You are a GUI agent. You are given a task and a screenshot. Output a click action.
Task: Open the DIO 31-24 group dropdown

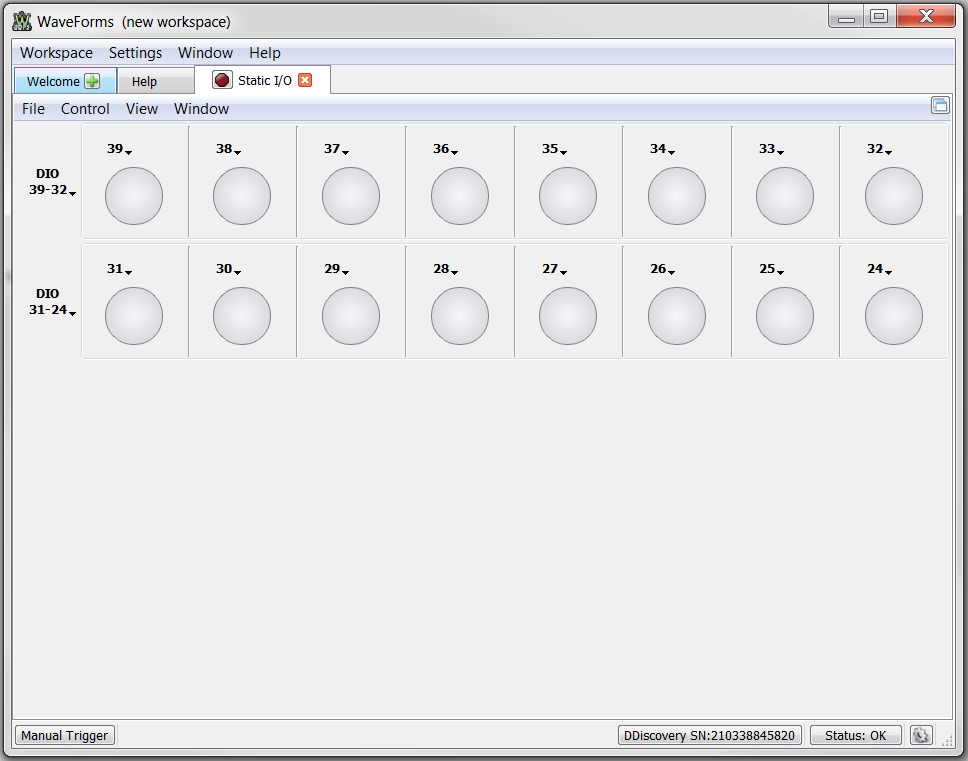[x=52, y=302]
